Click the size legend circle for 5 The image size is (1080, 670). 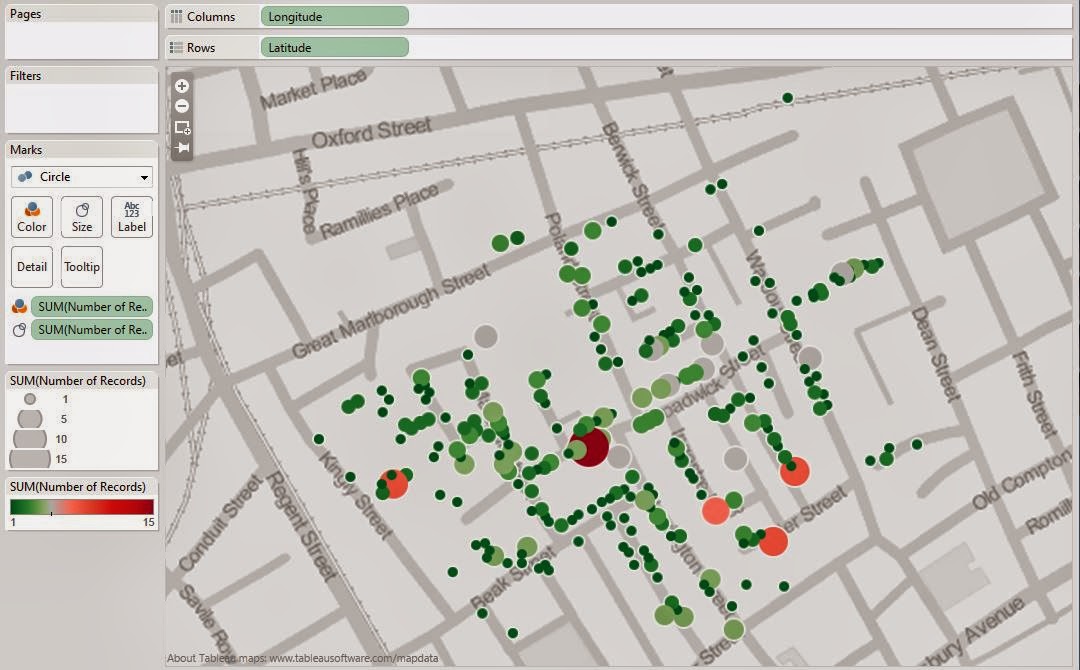tap(30, 418)
